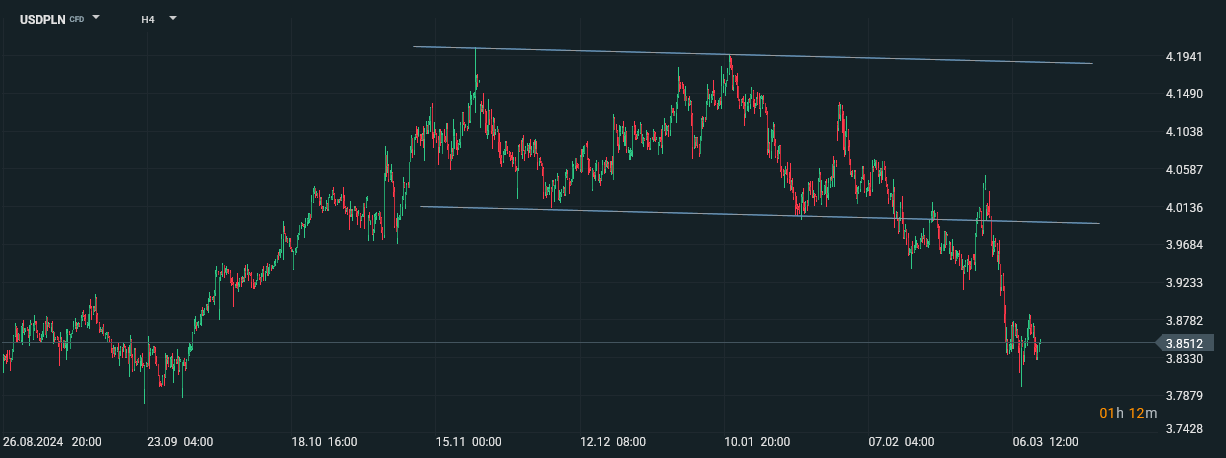Click the 07.02 04:00 time axis label

pos(902,441)
